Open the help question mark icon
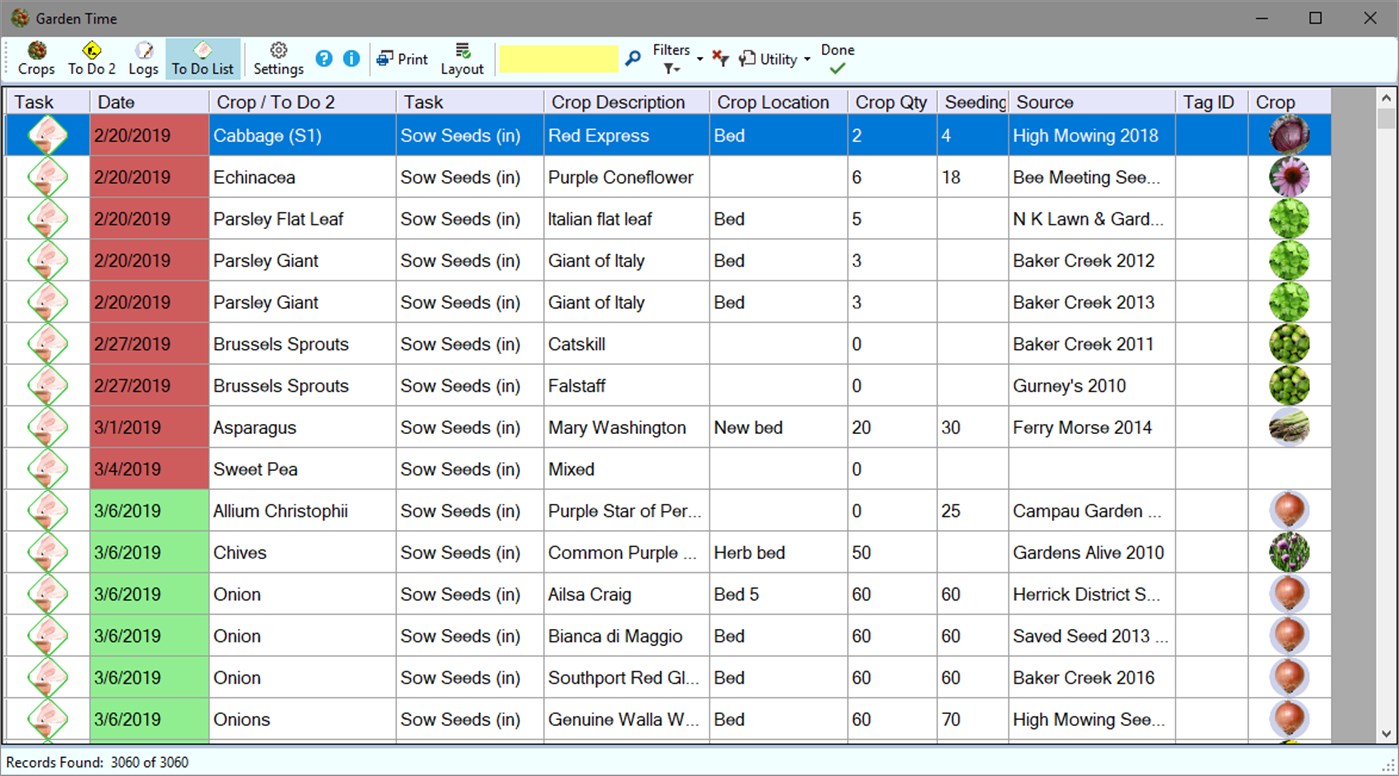Image resolution: width=1399 pixels, height=776 pixels. click(x=323, y=58)
